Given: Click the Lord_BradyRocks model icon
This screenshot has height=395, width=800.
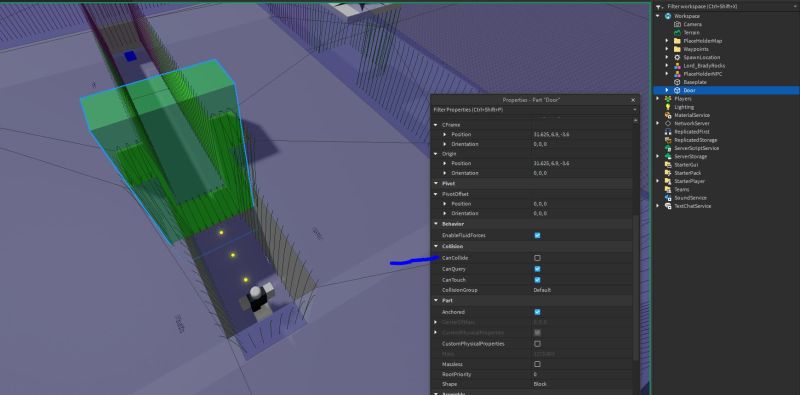Looking at the screenshot, I should click(678, 65).
